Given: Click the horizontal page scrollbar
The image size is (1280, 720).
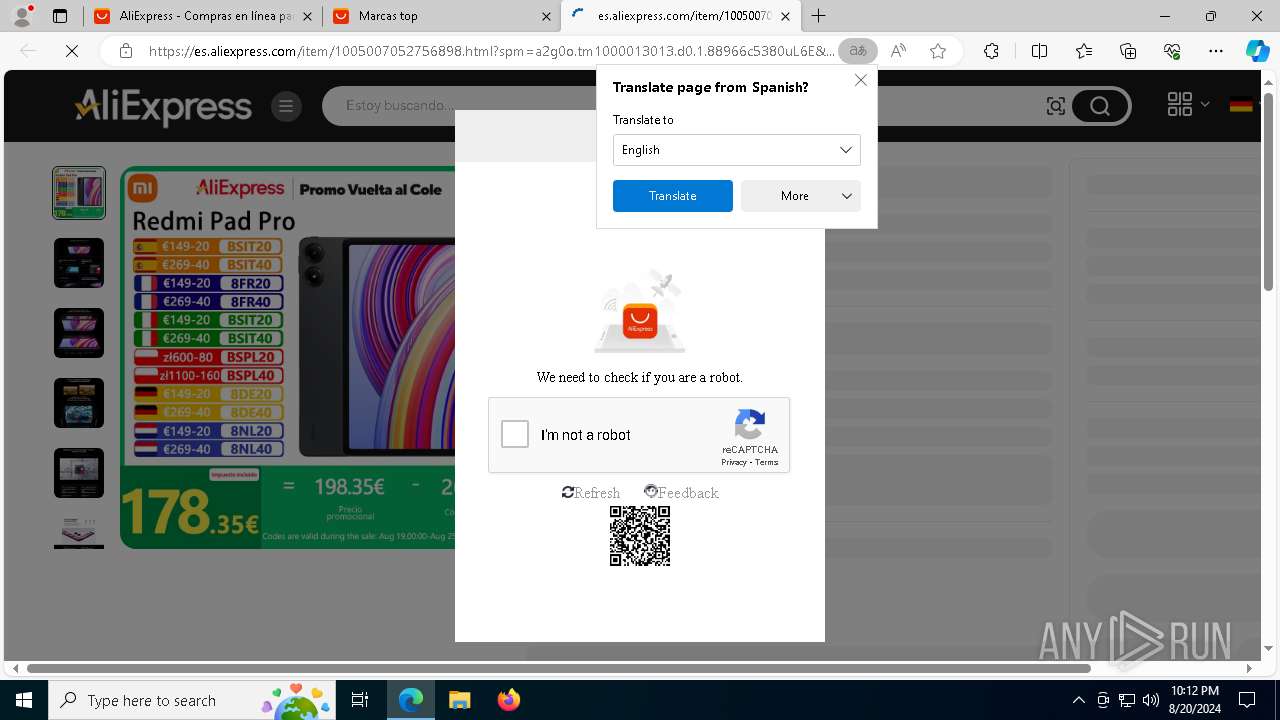Looking at the screenshot, I should (558, 668).
